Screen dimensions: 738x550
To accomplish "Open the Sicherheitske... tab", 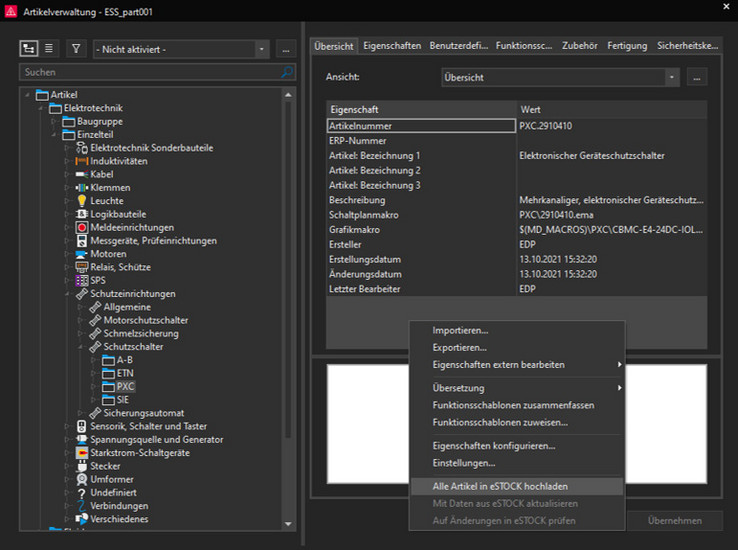I will click(687, 46).
